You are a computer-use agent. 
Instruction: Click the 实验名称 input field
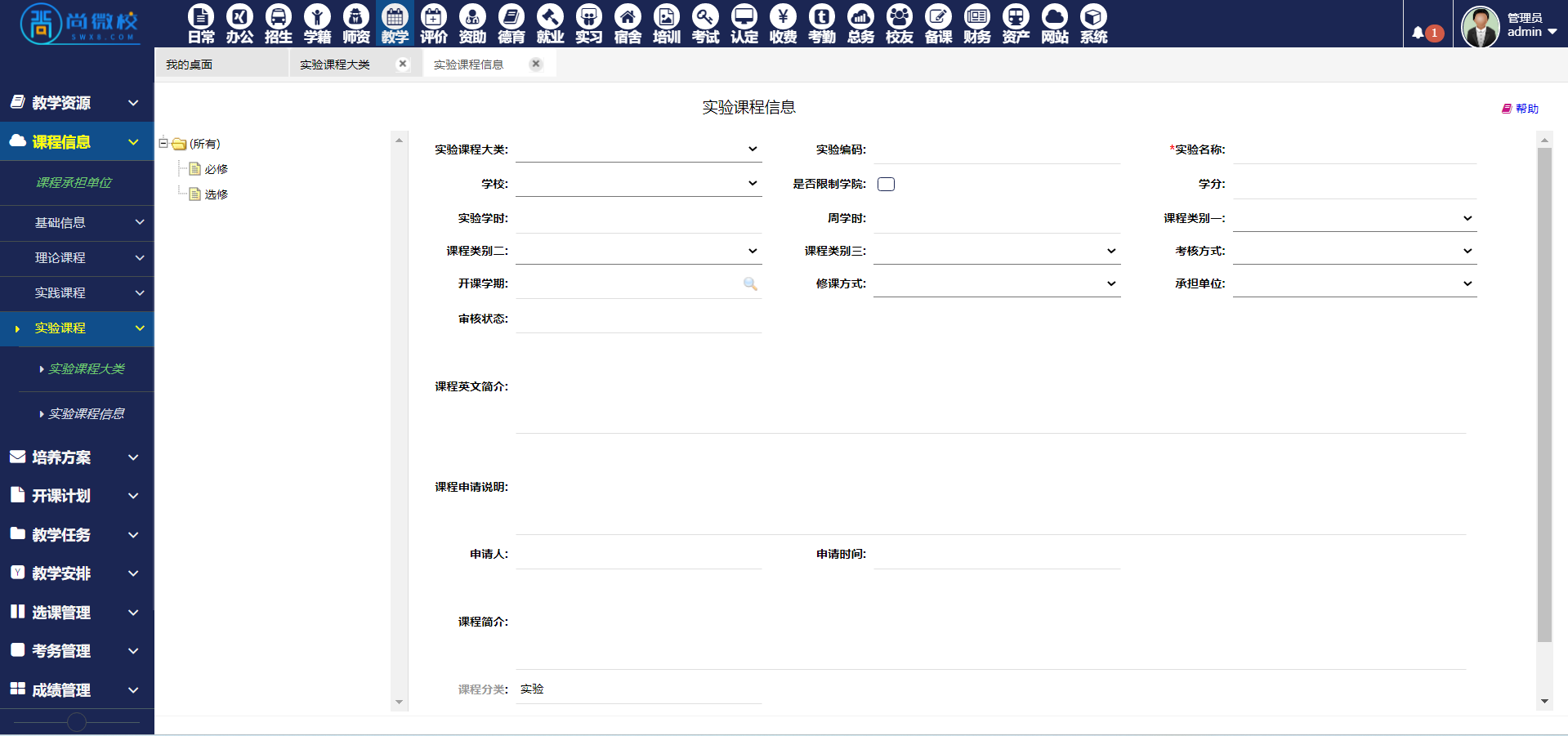(1355, 150)
